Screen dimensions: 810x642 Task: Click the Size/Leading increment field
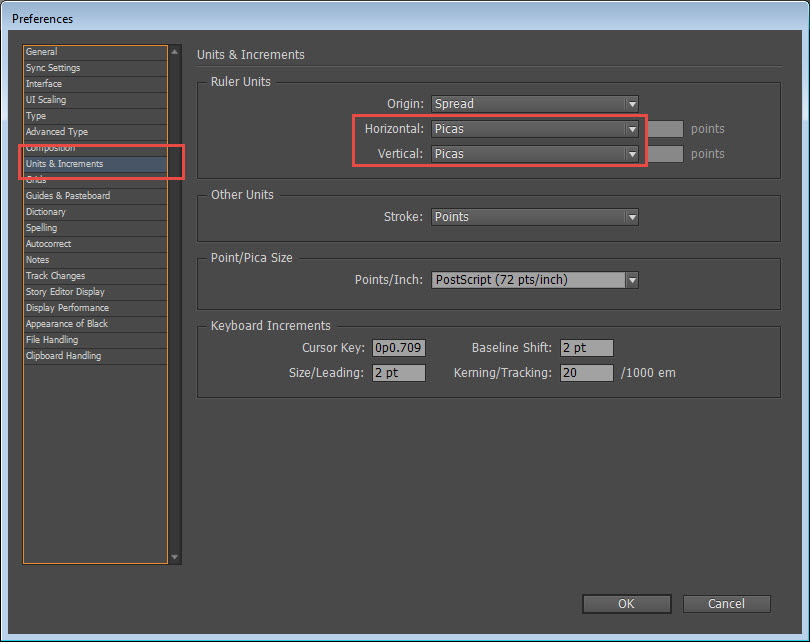pyautogui.click(x=399, y=373)
